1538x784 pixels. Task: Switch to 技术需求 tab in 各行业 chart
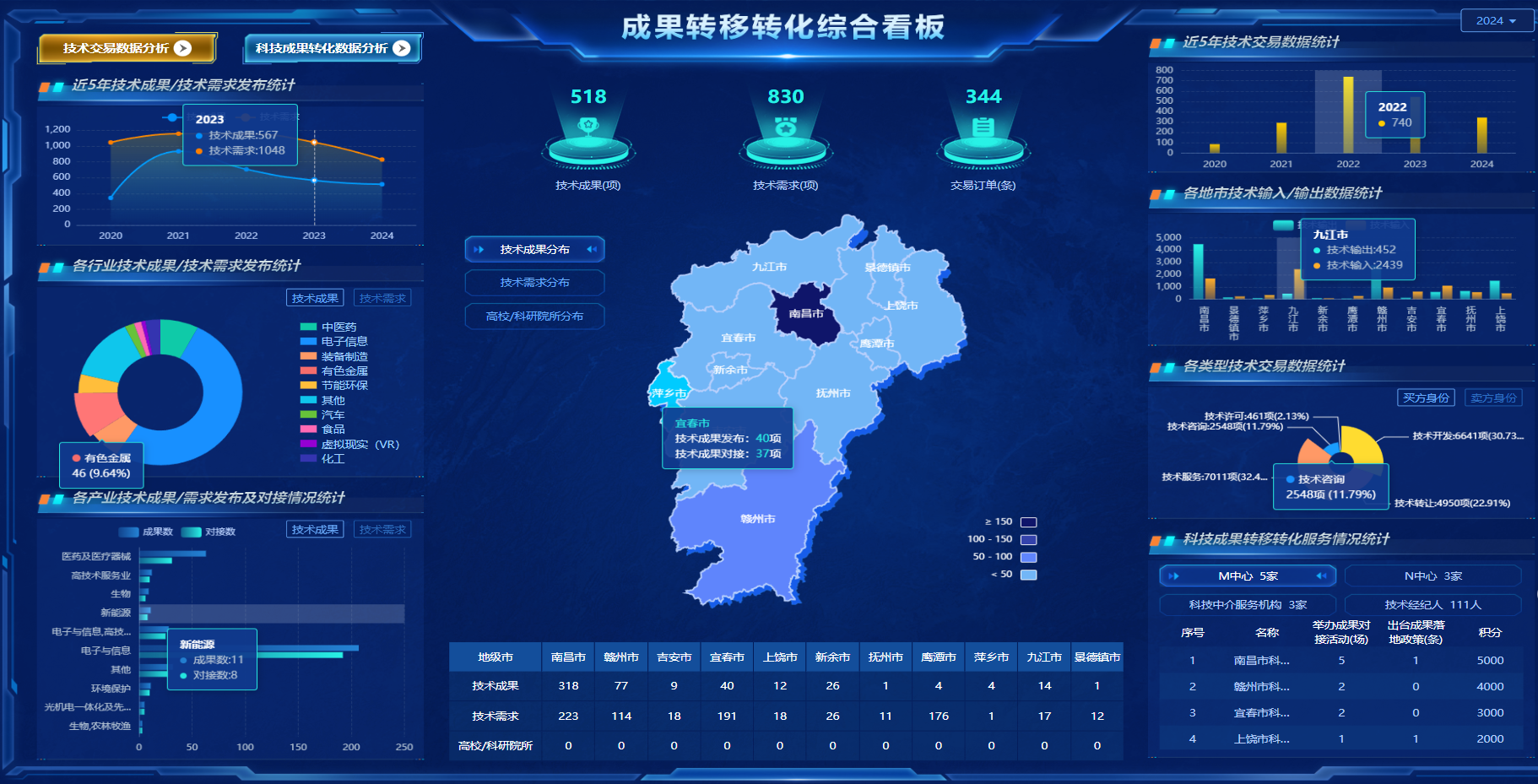tap(382, 298)
